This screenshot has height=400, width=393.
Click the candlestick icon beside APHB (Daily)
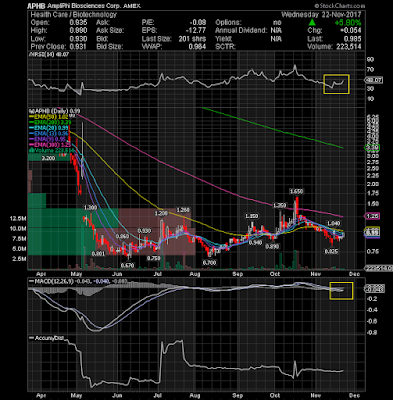[x=32, y=111]
